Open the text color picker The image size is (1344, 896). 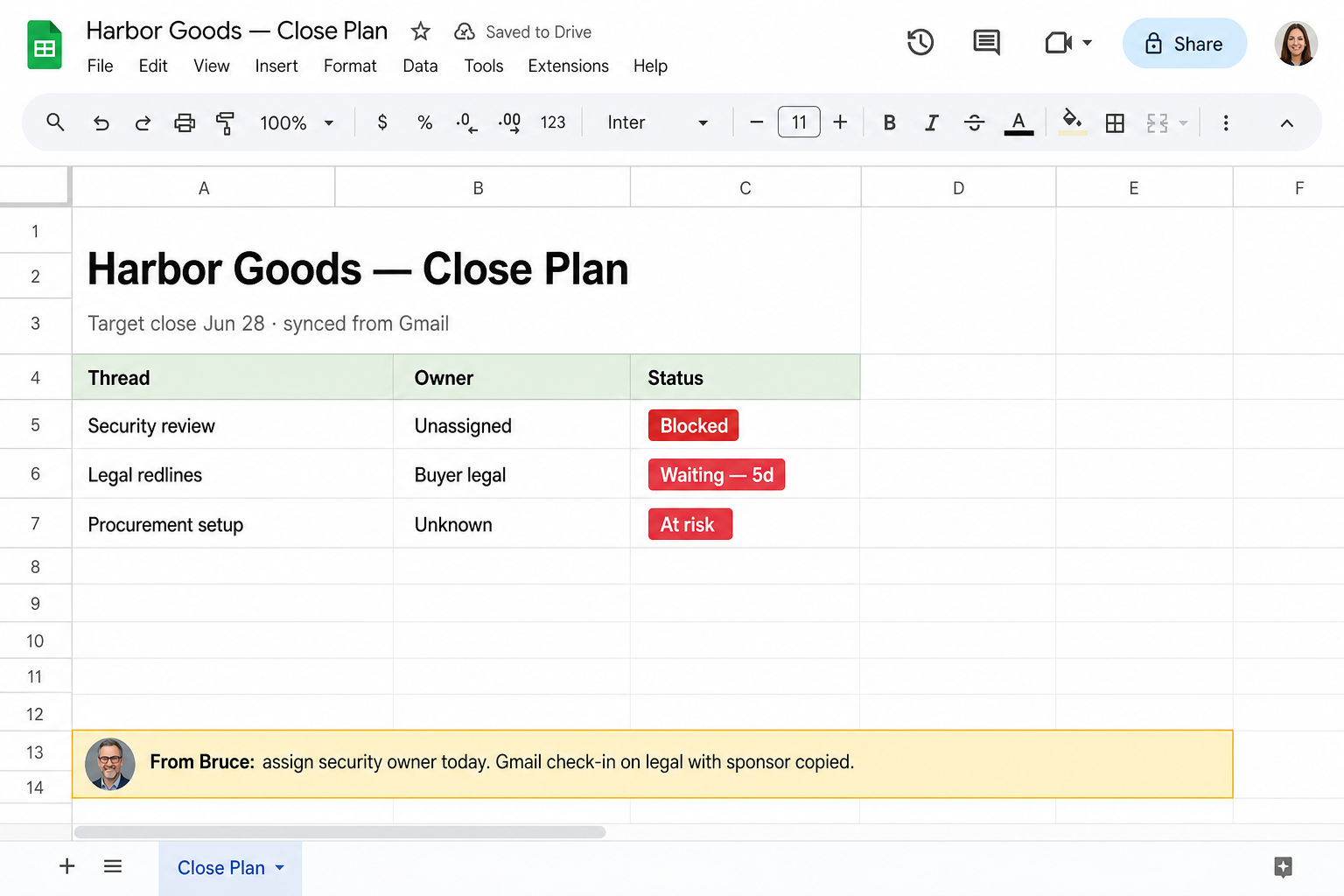1018,122
